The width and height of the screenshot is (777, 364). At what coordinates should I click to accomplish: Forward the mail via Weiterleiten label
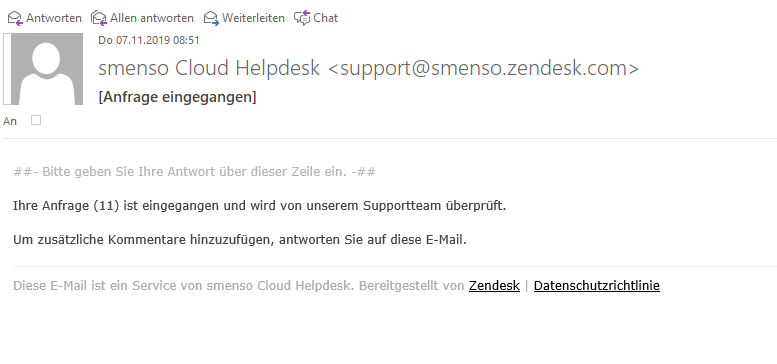click(253, 18)
